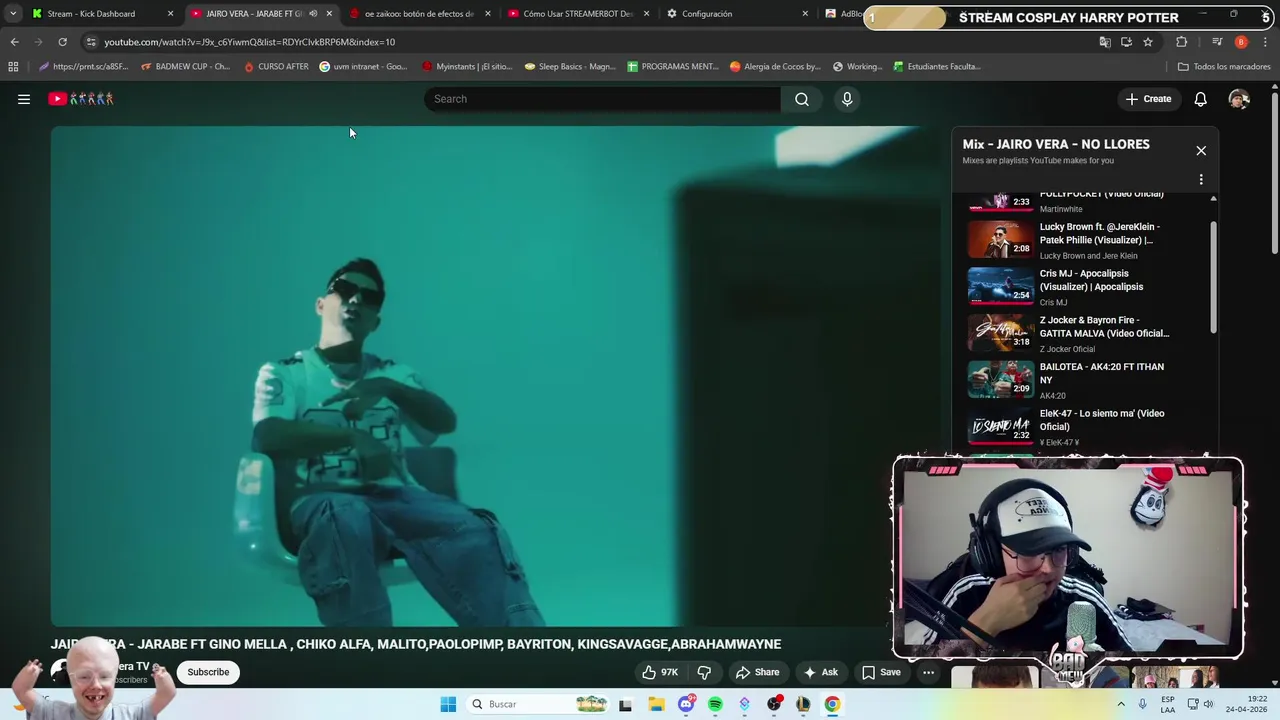Open the tray microphone icon
The image size is (1280, 720).
pyautogui.click(x=1142, y=704)
